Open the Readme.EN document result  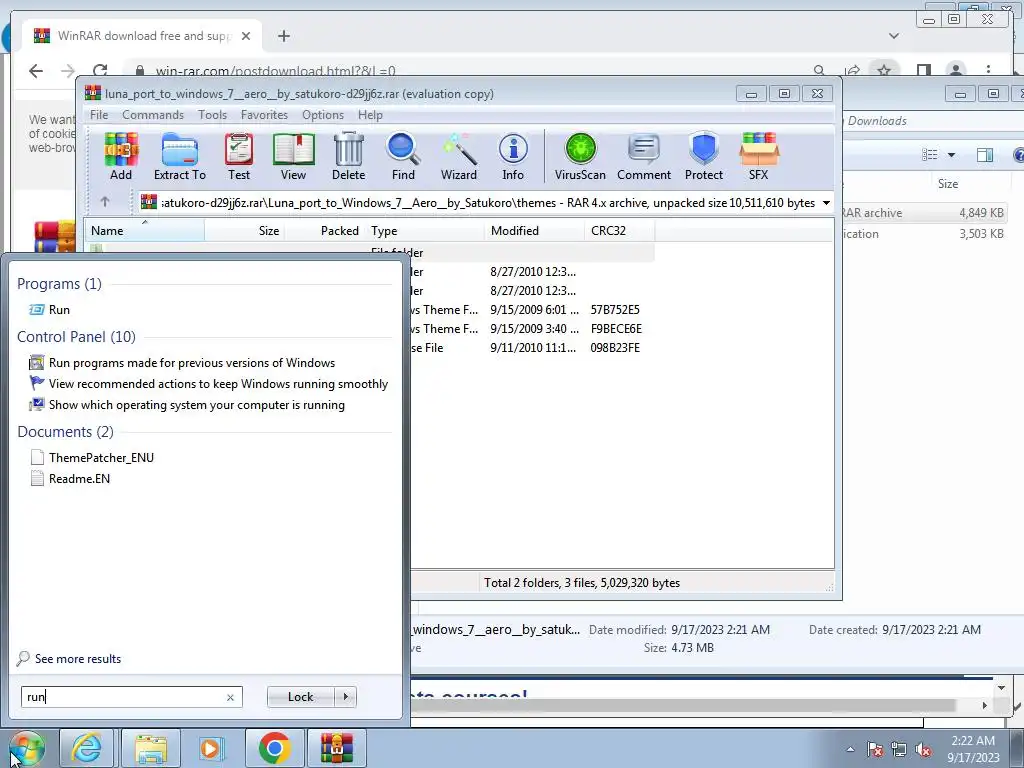pos(70,479)
